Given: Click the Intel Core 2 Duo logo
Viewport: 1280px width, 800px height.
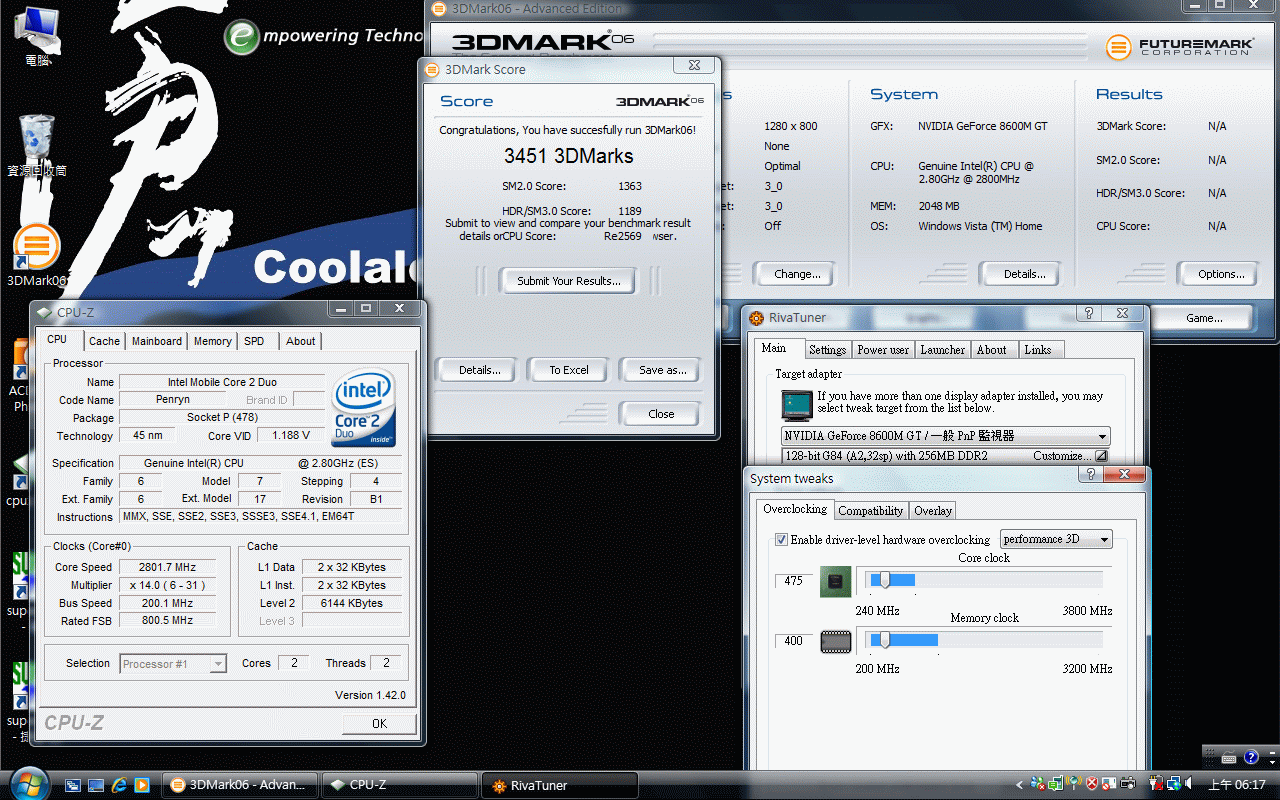Looking at the screenshot, I should coord(364,408).
